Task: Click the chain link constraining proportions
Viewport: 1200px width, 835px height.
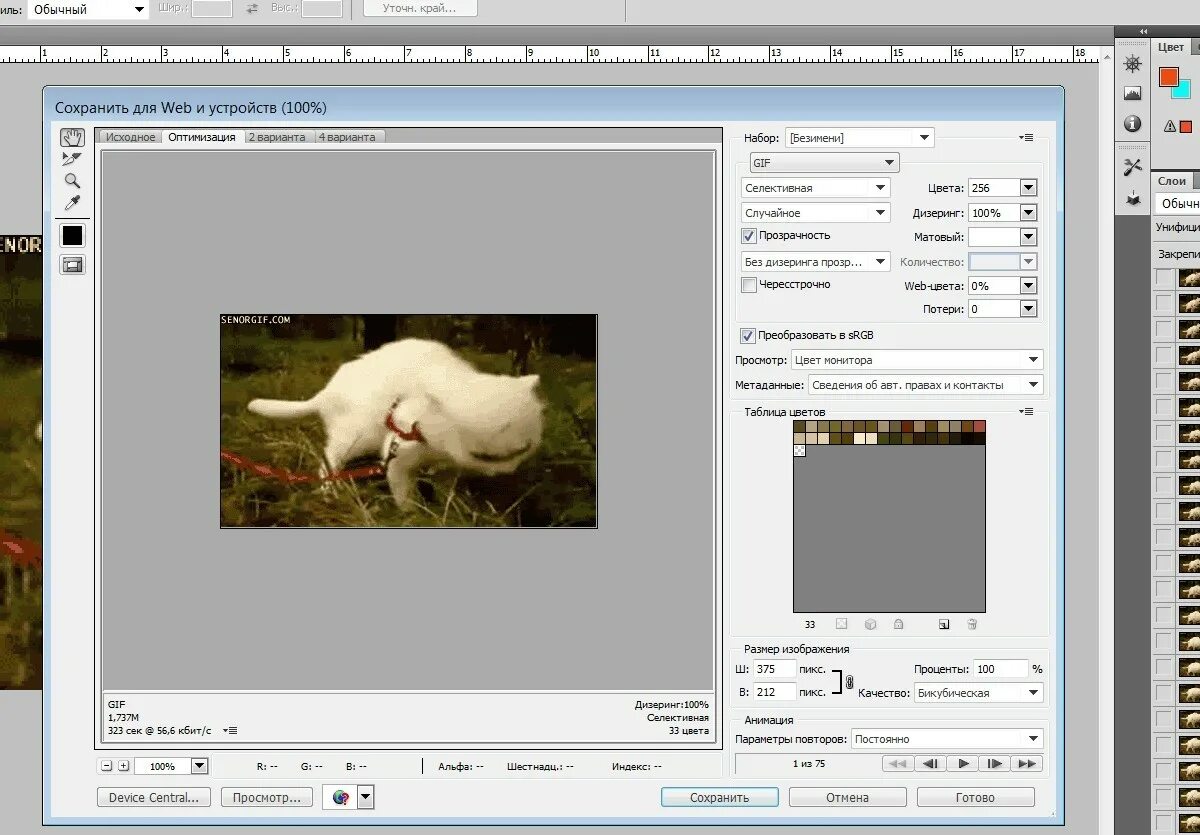Action: point(849,682)
